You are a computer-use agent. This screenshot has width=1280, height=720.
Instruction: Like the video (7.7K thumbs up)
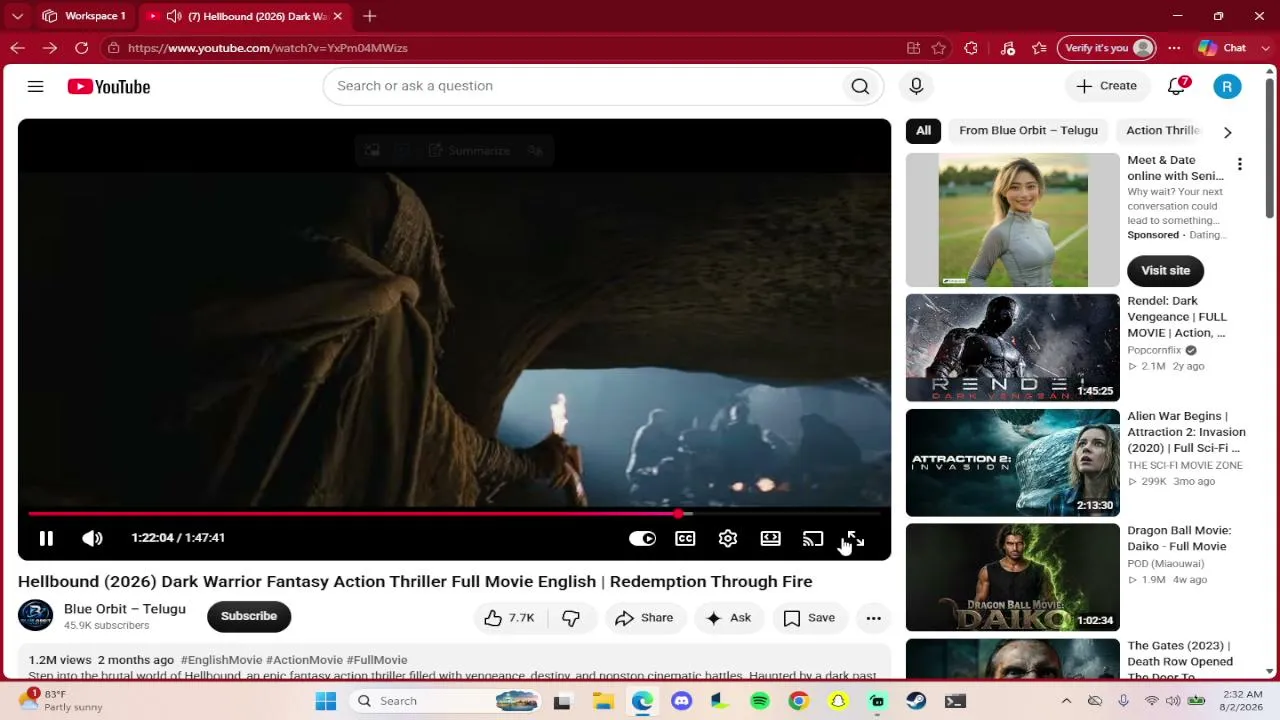pos(509,618)
